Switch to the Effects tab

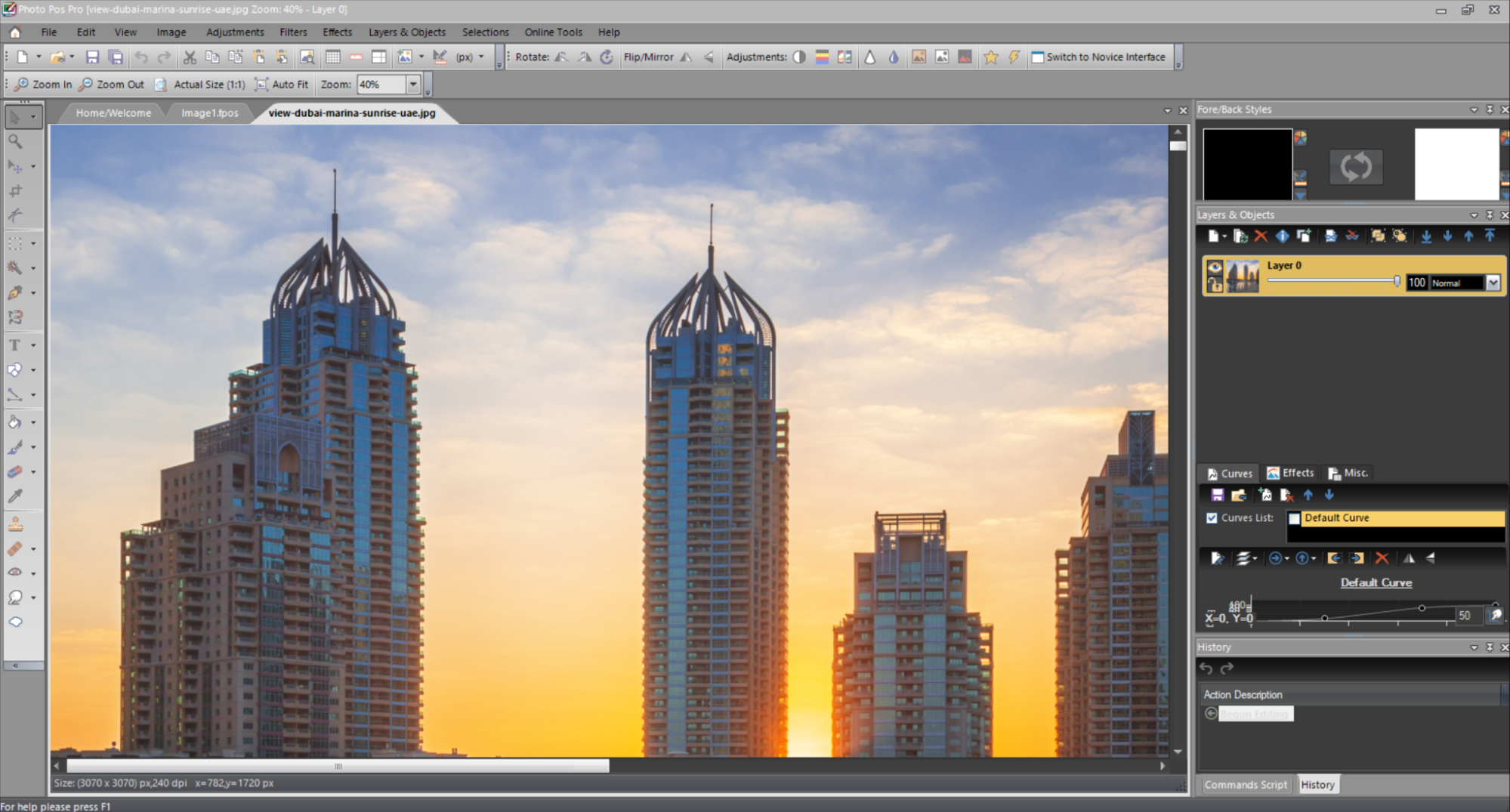1290,473
